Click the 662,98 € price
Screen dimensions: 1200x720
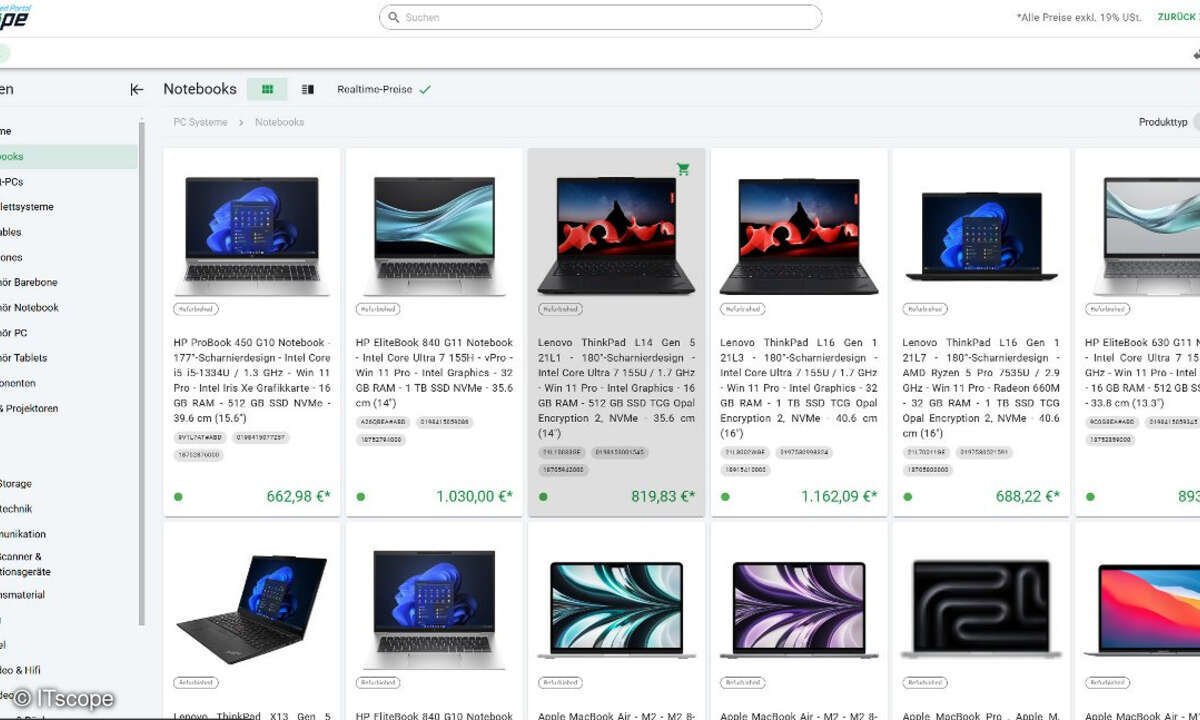(x=298, y=496)
